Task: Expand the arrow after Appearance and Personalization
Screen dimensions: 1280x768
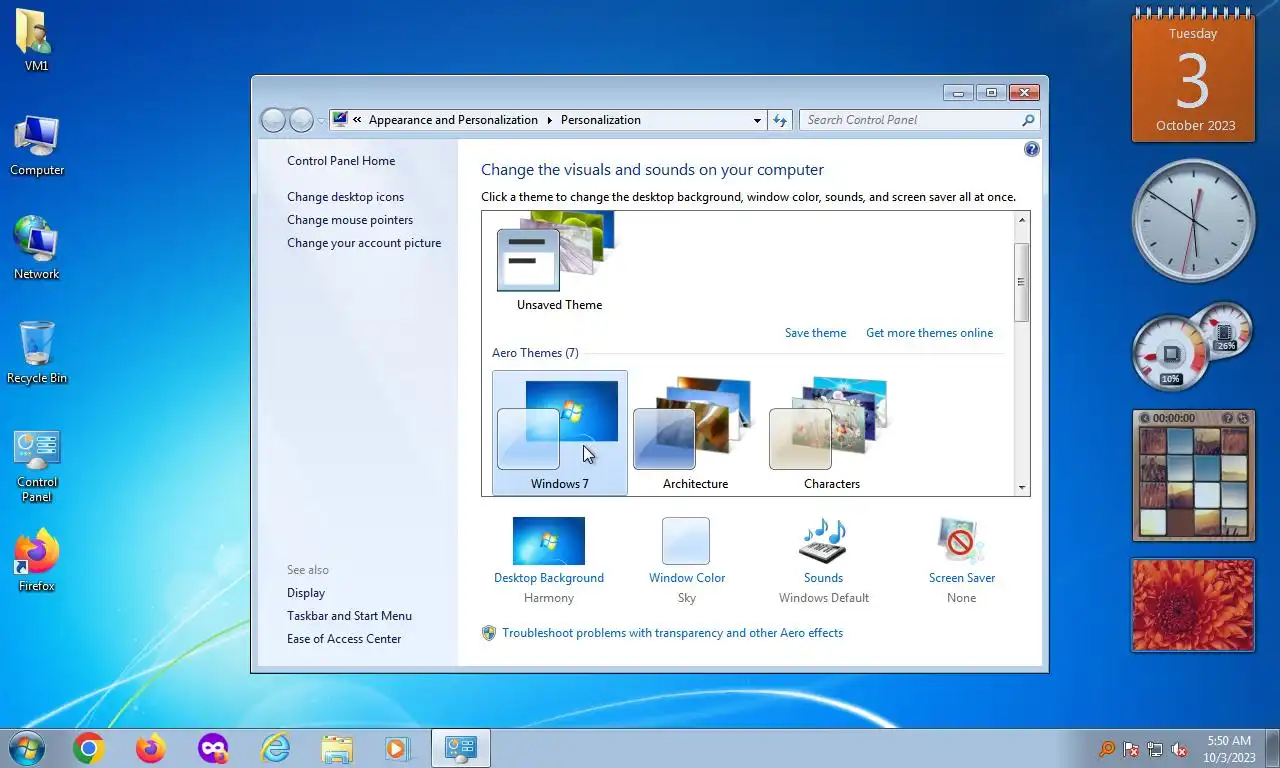Action: (549, 120)
